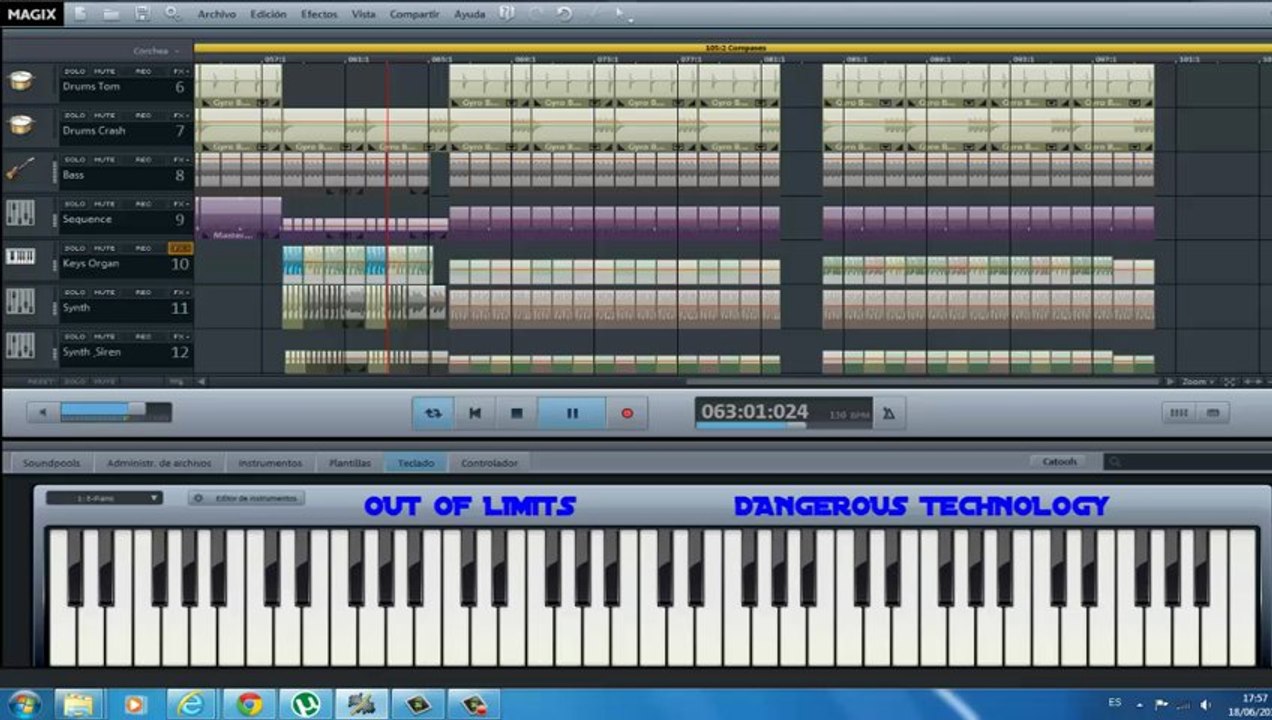Stop playback
This screenshot has height=720, width=1272.
(516, 413)
